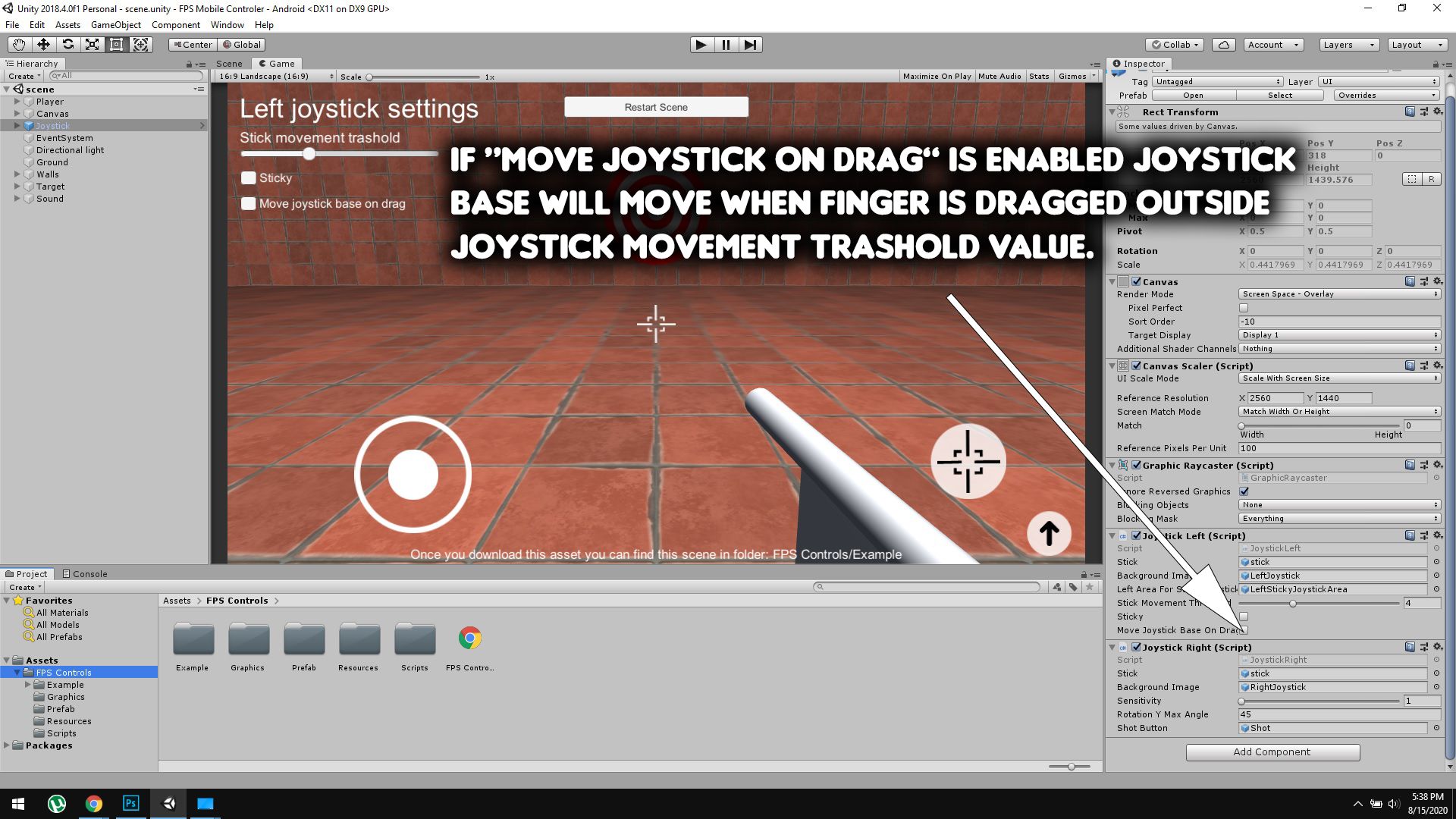Select the Move tool
Viewport: 1456px width, 819px height.
pyautogui.click(x=43, y=45)
